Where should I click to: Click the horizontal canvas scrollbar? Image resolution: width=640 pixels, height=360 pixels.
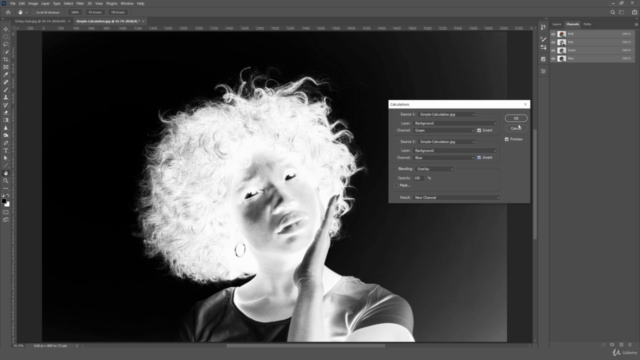305,346
